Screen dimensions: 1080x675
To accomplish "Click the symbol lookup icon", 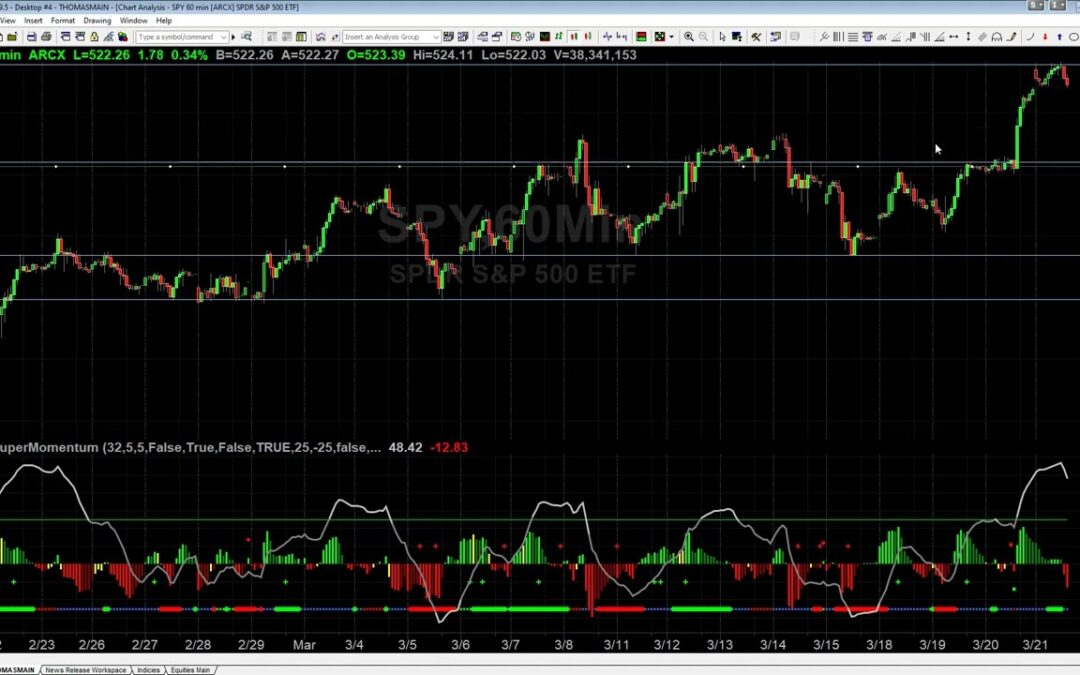I will tap(246, 37).
